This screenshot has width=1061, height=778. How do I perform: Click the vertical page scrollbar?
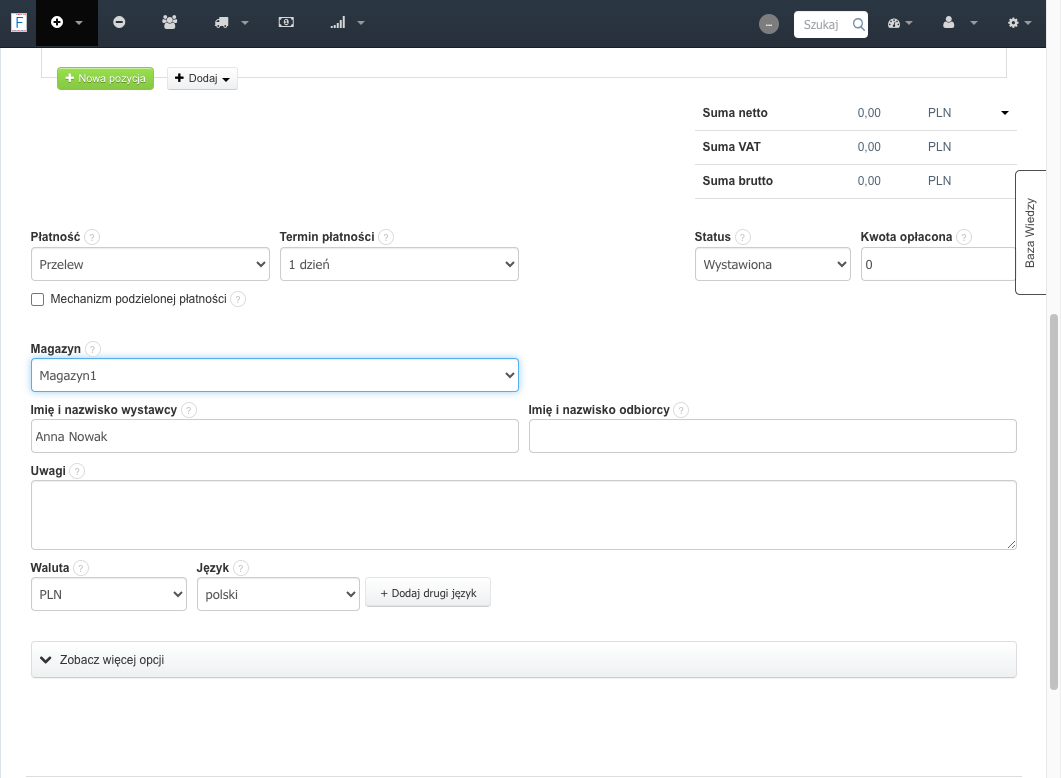click(1054, 501)
